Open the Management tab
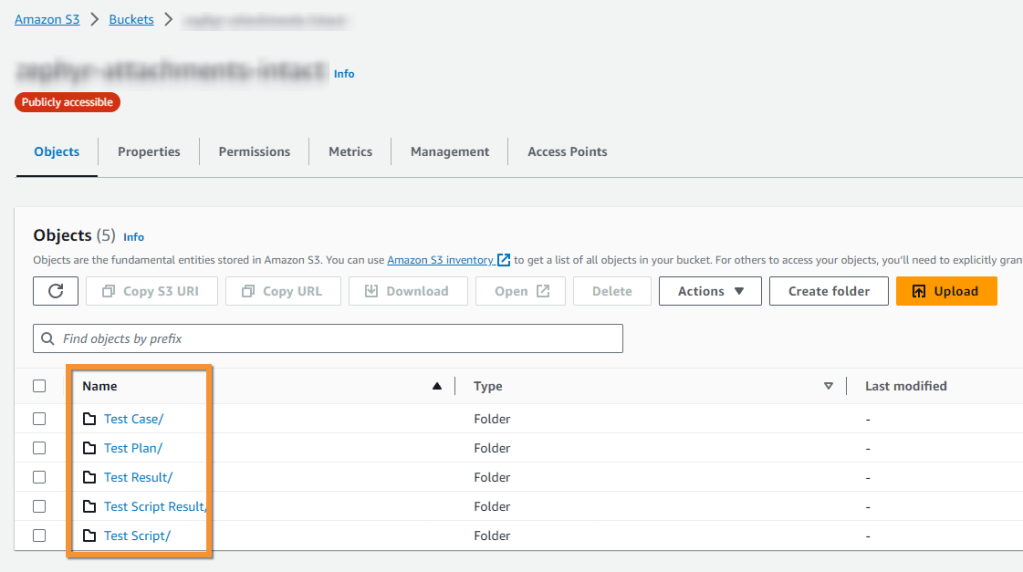1023x572 pixels. (x=449, y=152)
